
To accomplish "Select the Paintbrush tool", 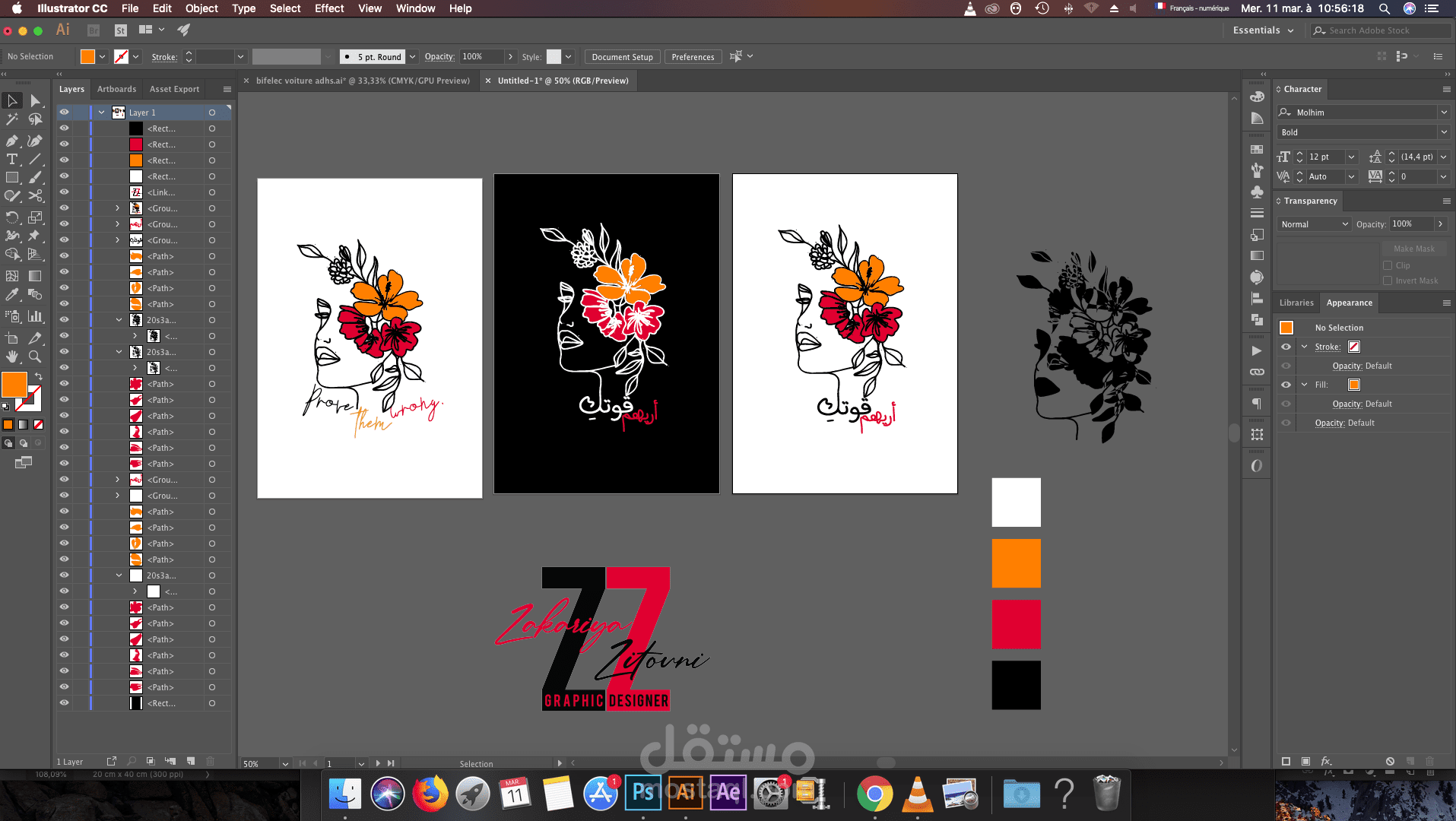I will (x=35, y=177).
